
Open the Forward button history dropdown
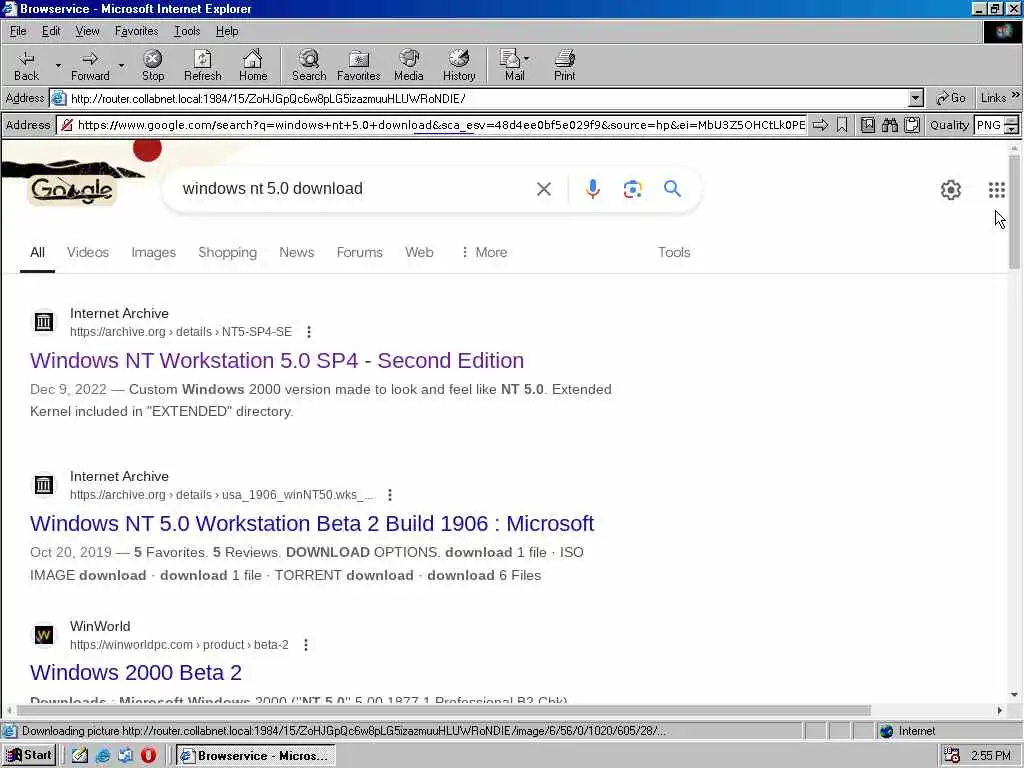pyautogui.click(x=121, y=65)
